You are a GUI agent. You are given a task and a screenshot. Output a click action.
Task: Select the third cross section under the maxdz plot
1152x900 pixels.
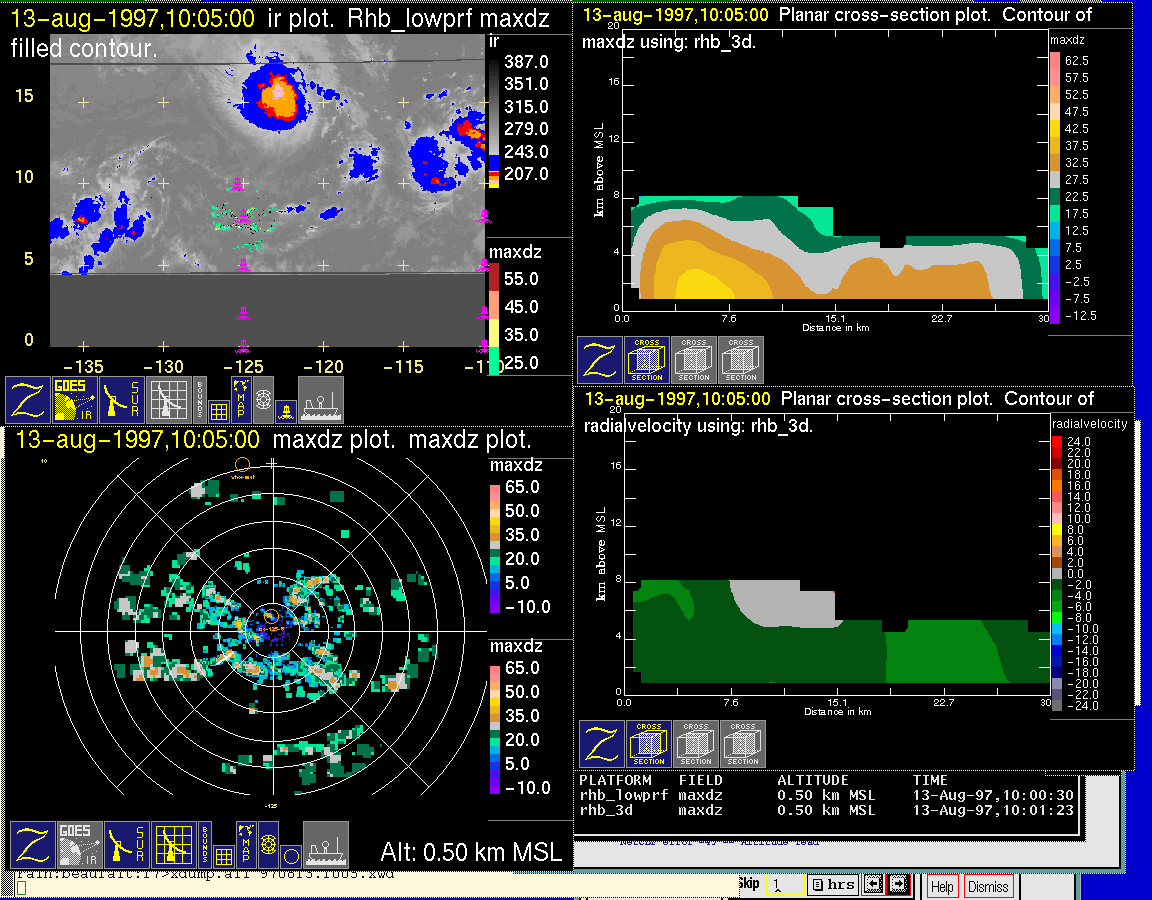(x=741, y=360)
